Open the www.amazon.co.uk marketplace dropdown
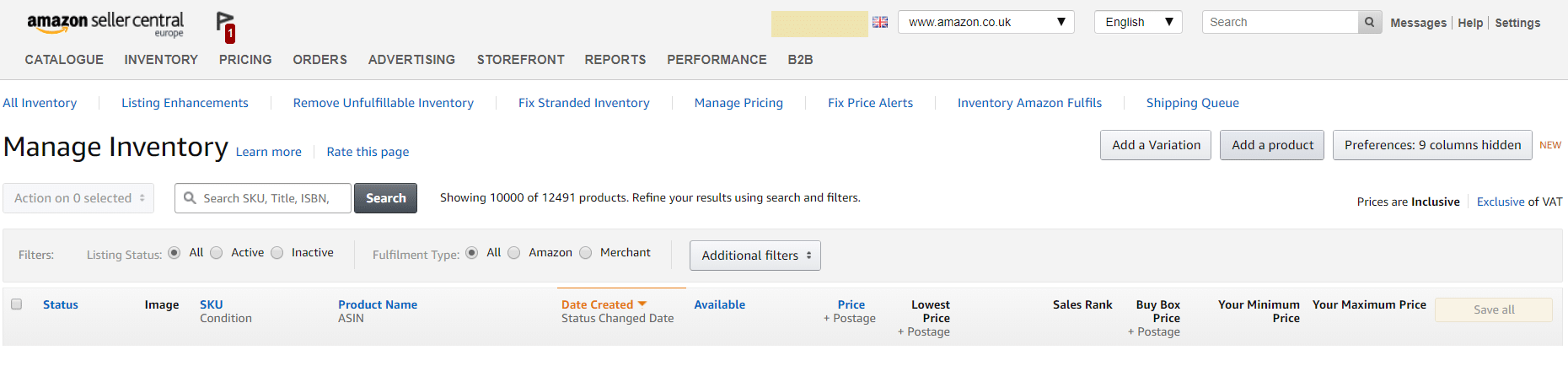 click(986, 22)
